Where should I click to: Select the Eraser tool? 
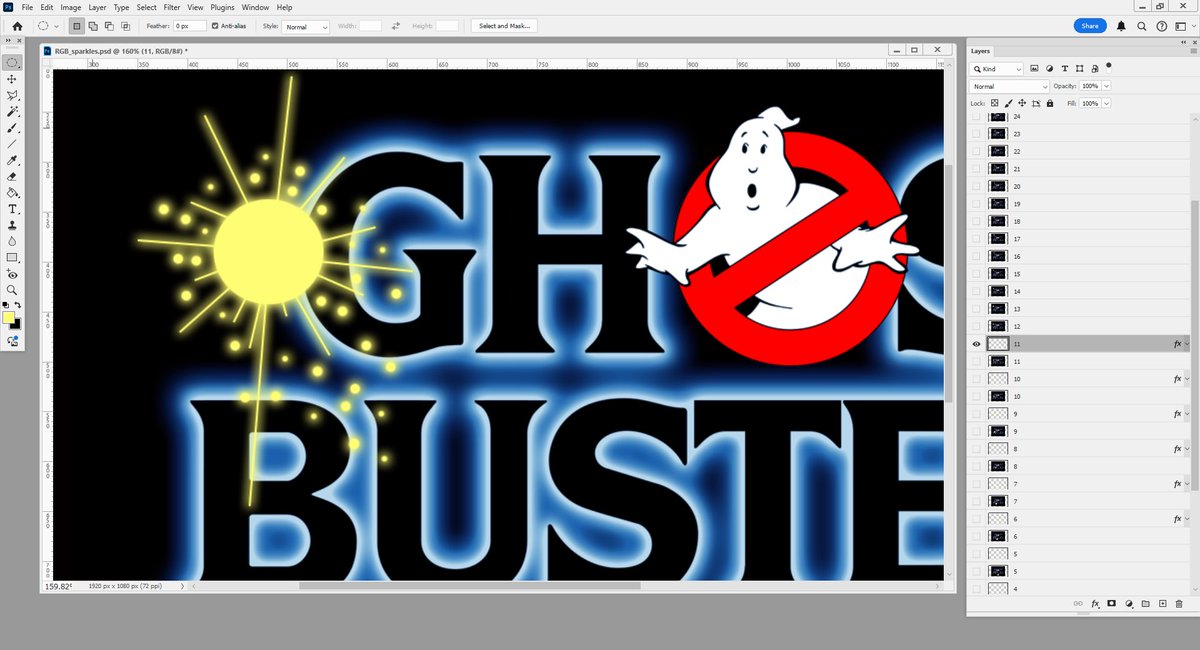[12, 176]
